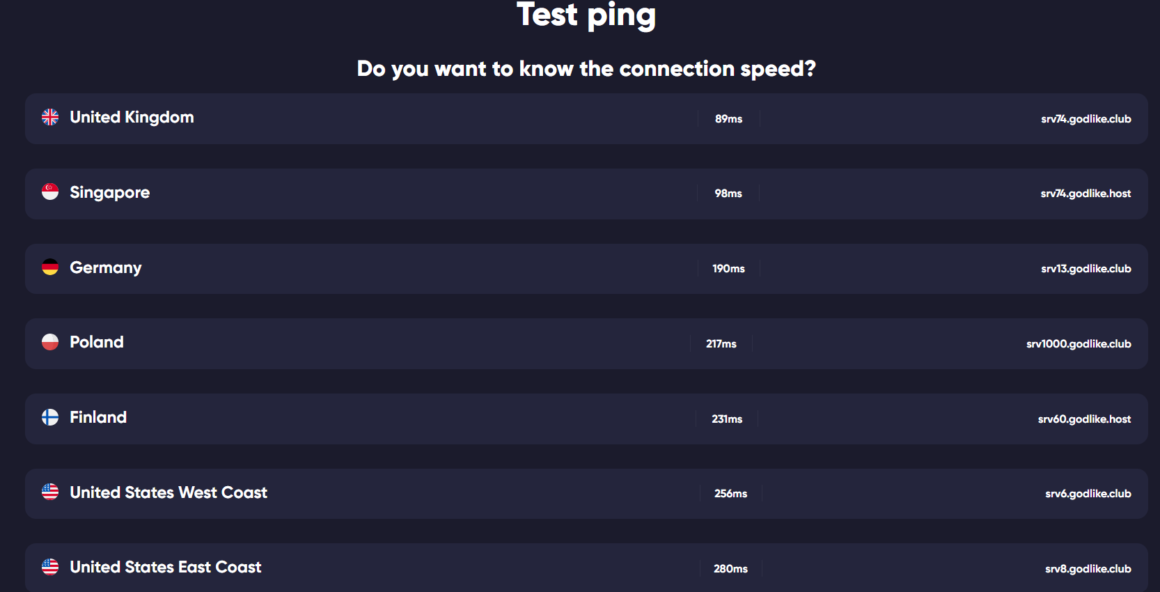This screenshot has height=592, width=1160.
Task: Click the 89ms ping value
Action: pyautogui.click(x=729, y=119)
